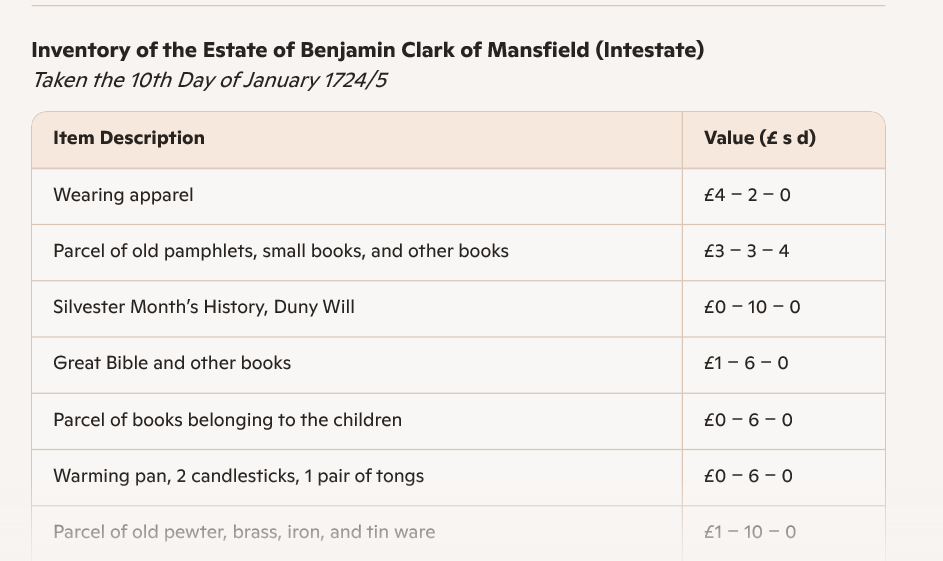Select the 'Item Description' column header

[129, 138]
